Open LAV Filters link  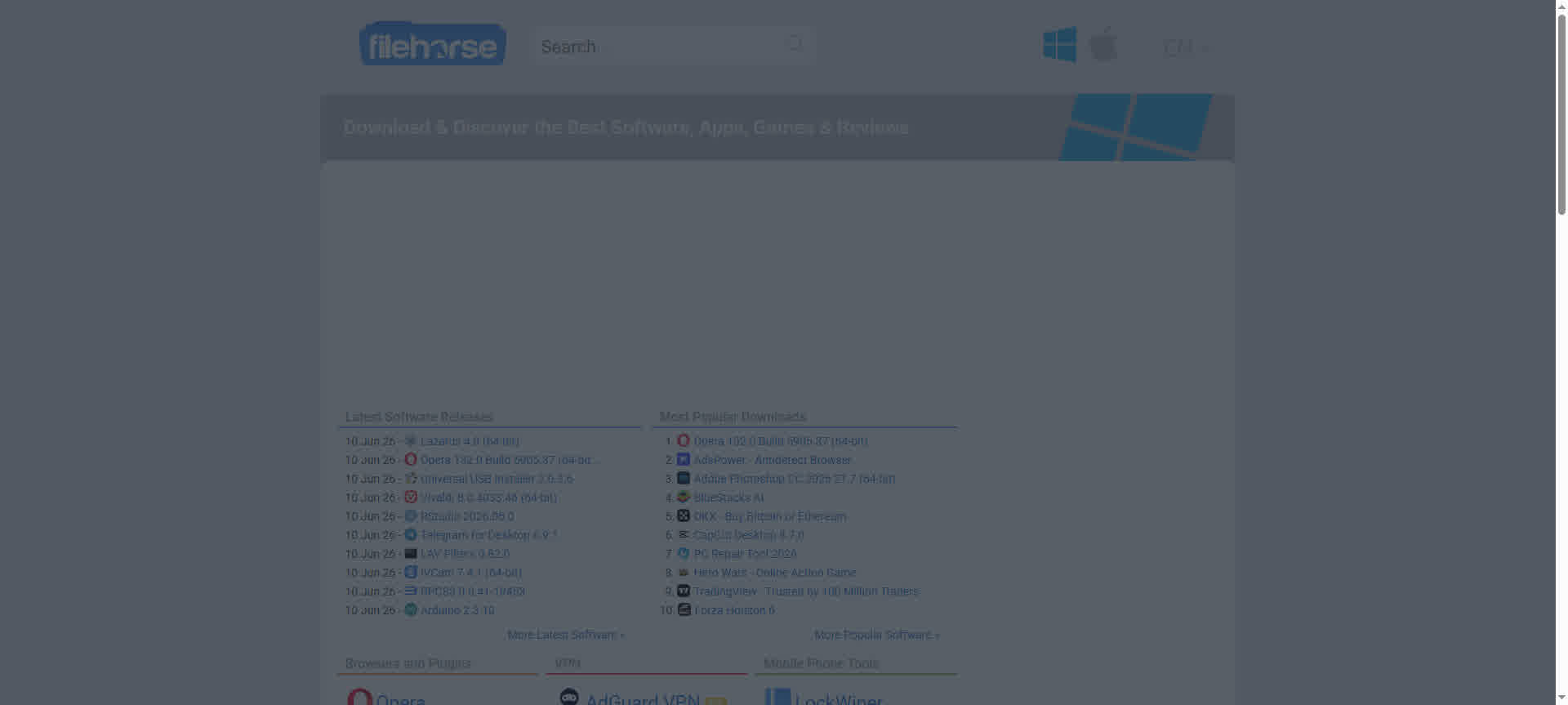click(x=465, y=554)
